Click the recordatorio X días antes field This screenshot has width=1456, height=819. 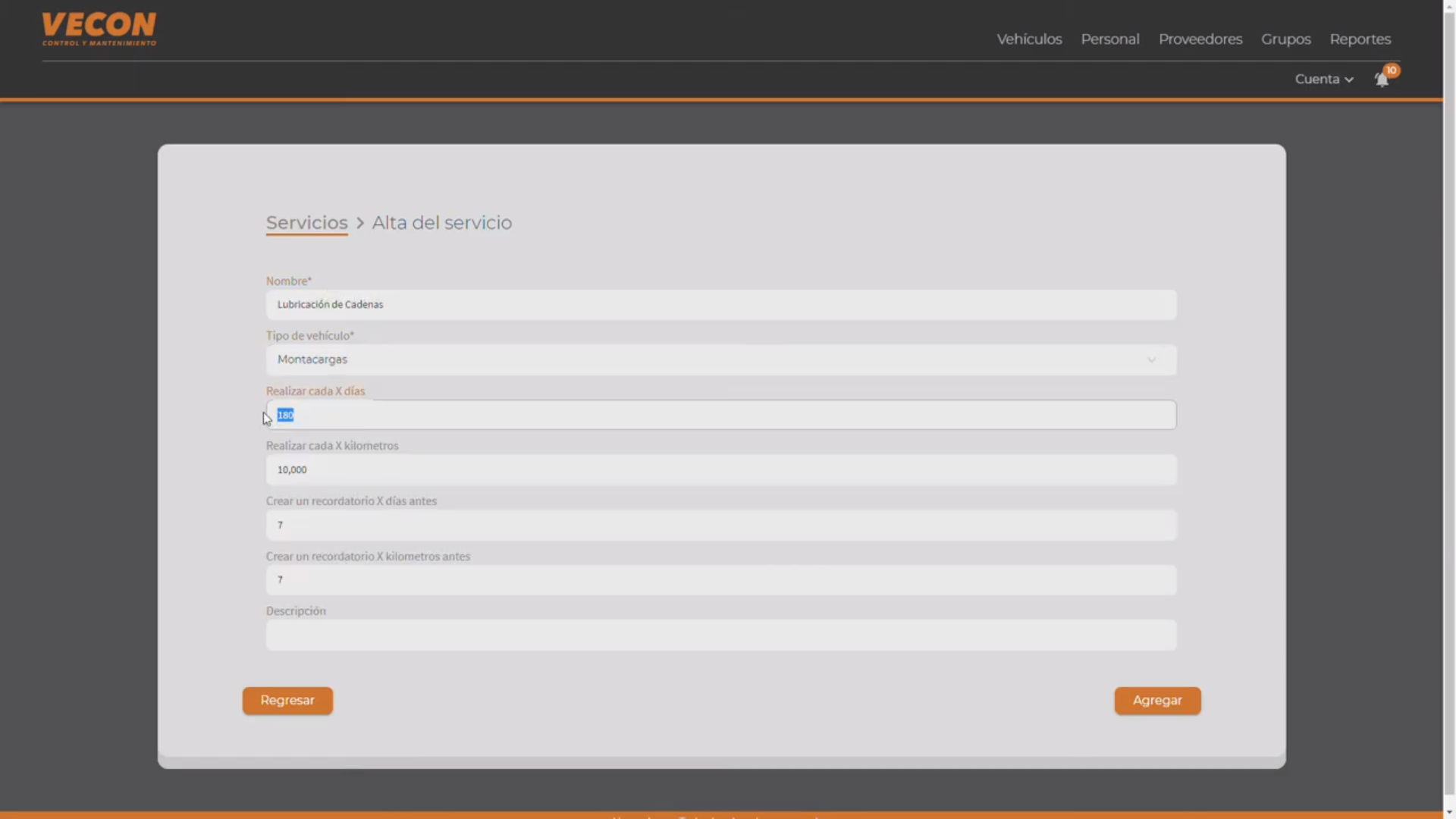tap(720, 525)
